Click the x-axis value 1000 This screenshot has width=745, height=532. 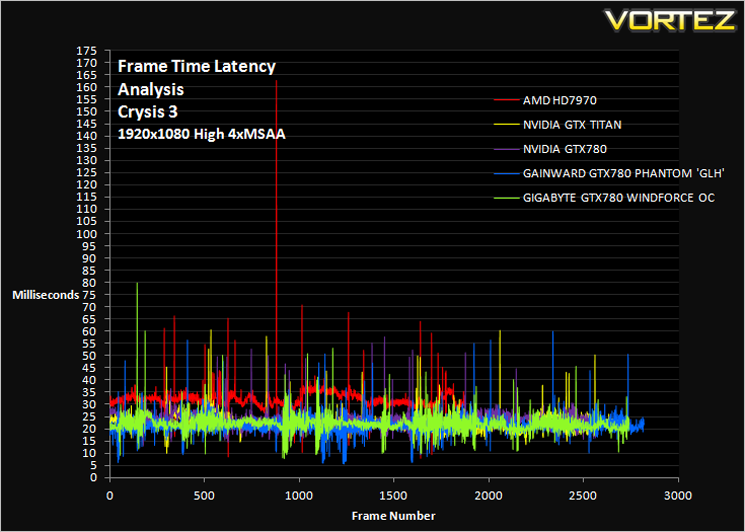(299, 495)
